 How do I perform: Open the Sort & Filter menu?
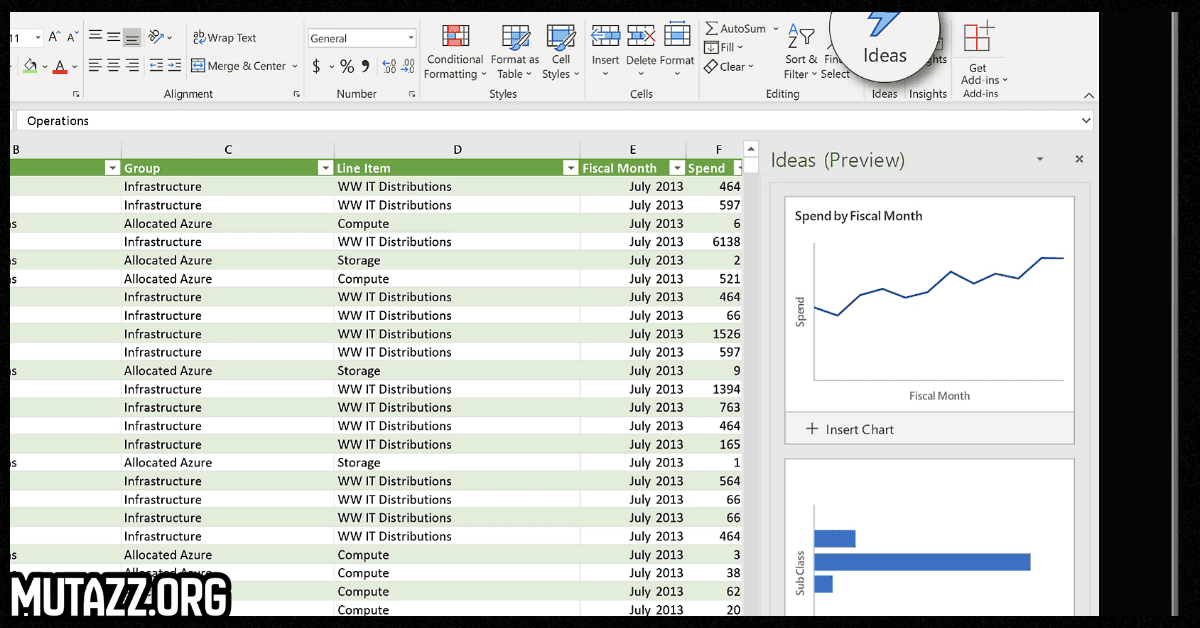[x=801, y=52]
